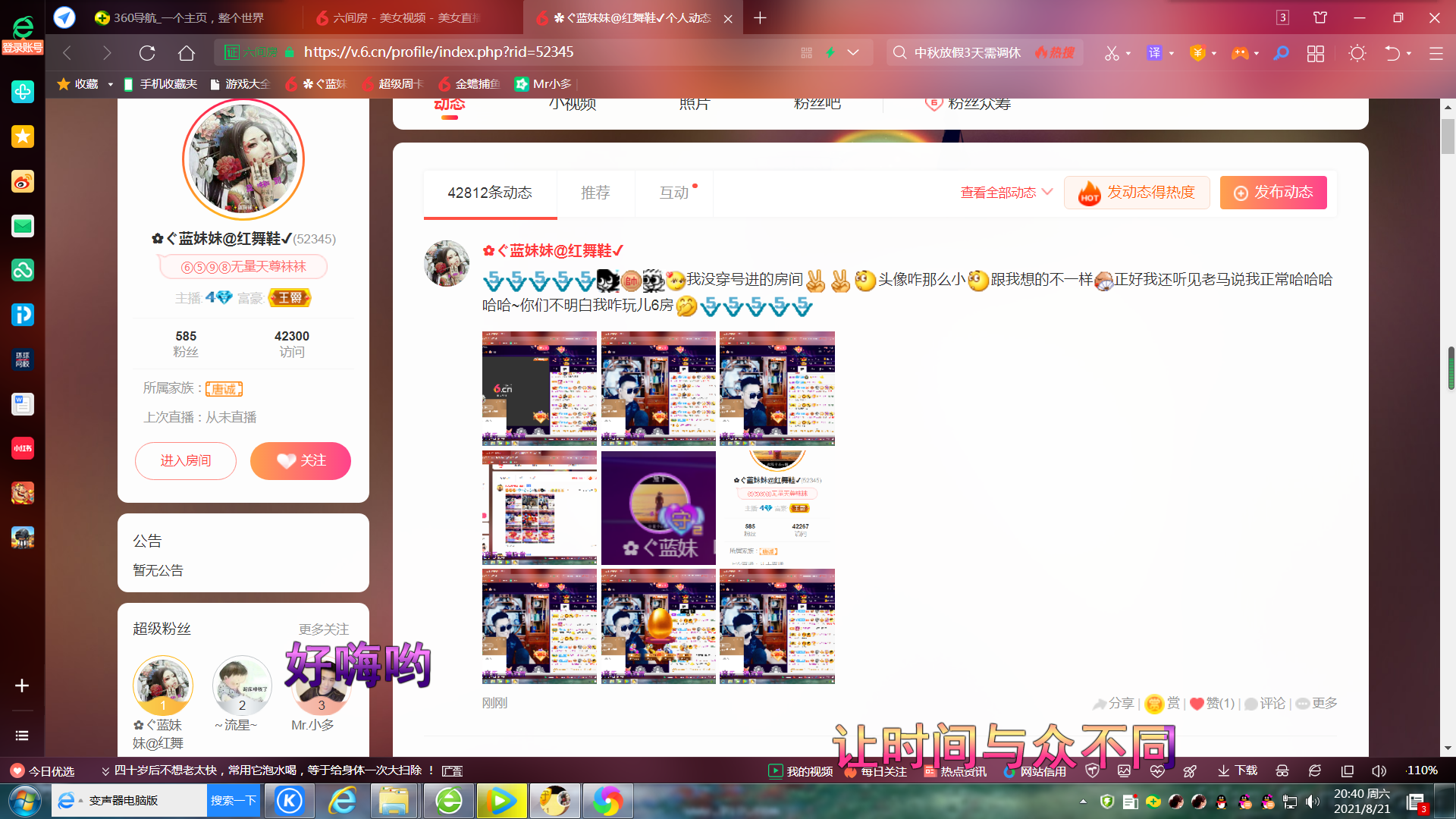The height and width of the screenshot is (819, 1456).
Task: Open the browser main menu hamburger icon
Action: click(1436, 53)
